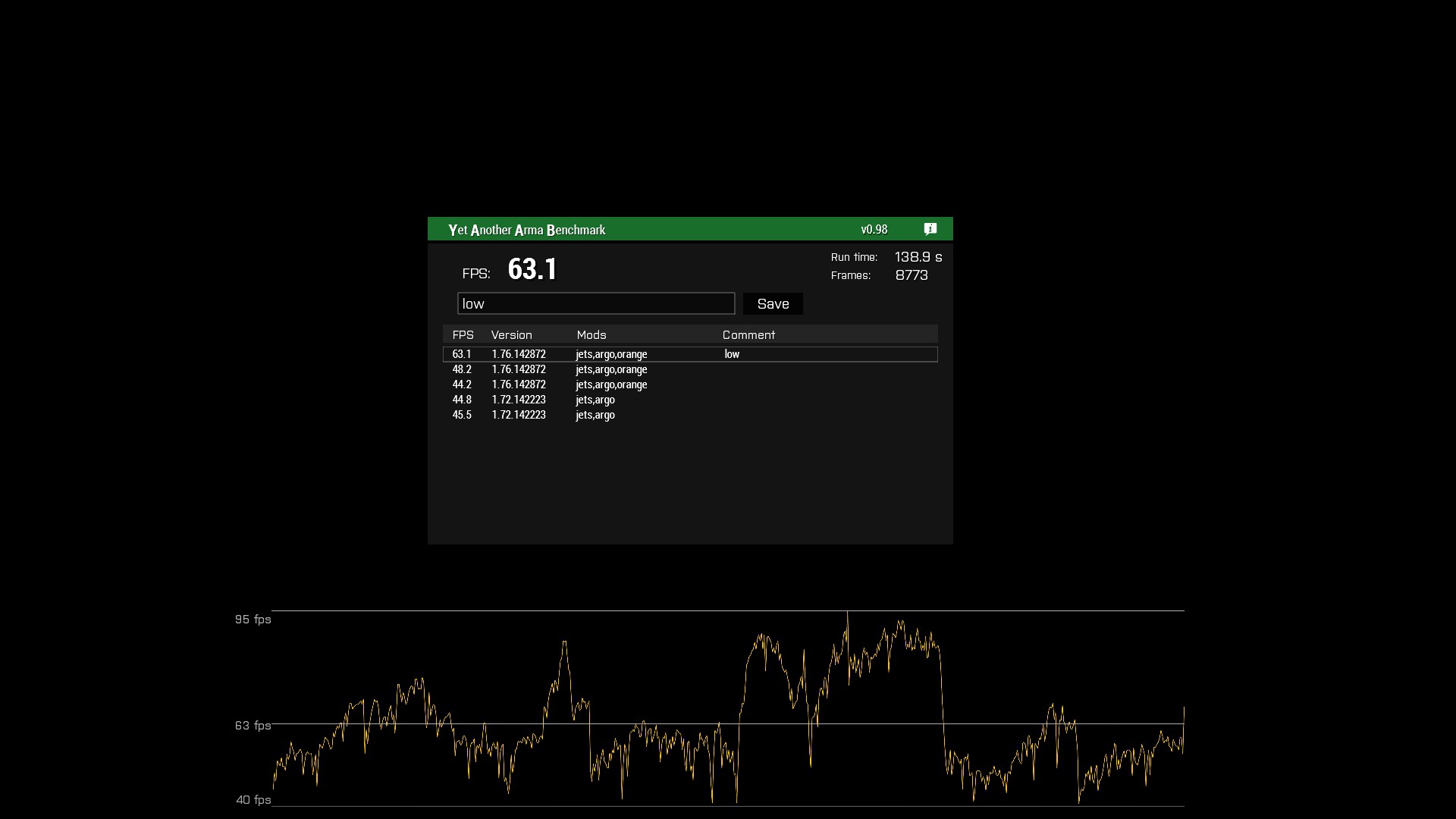Select the 63.1 FPS result row
Viewport: 1456px width, 819px height.
tap(689, 354)
